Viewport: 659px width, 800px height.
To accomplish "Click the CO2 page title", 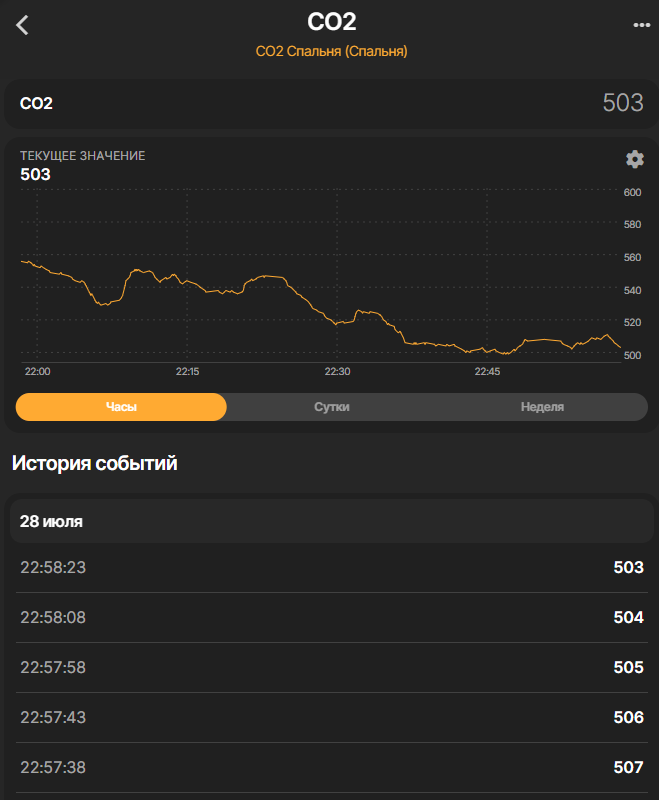I will tap(331, 22).
